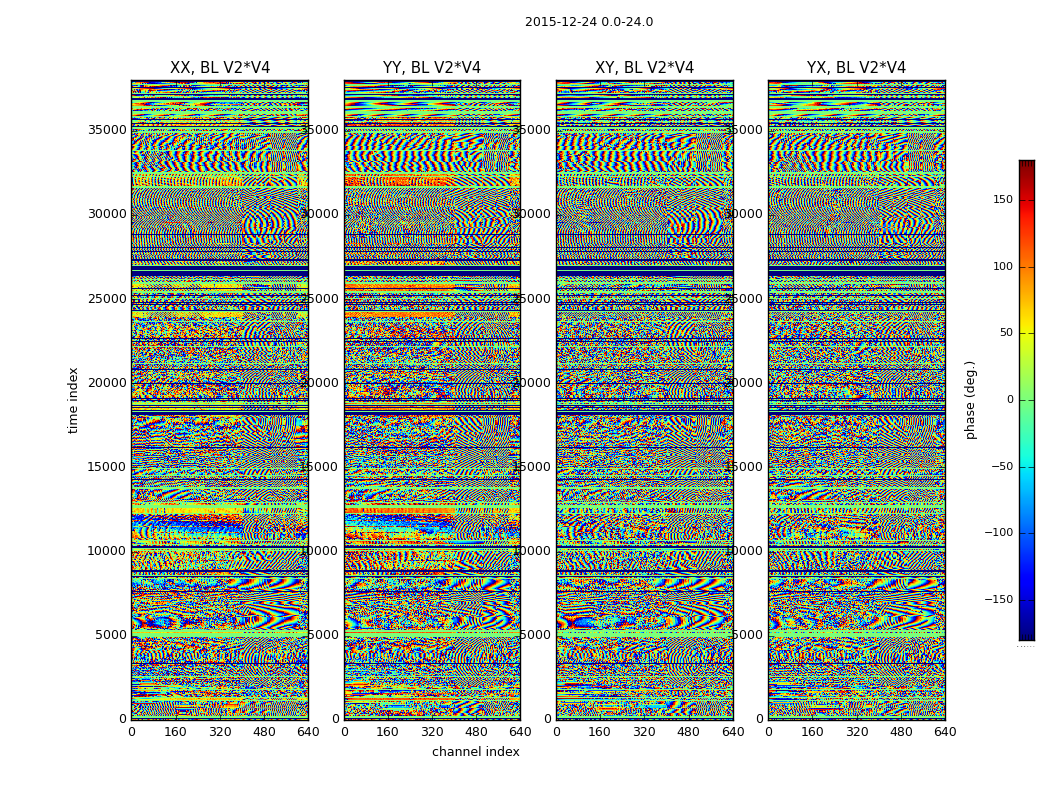Click inside the XY phase plot
This screenshot has width=1050, height=800.
coord(644,400)
